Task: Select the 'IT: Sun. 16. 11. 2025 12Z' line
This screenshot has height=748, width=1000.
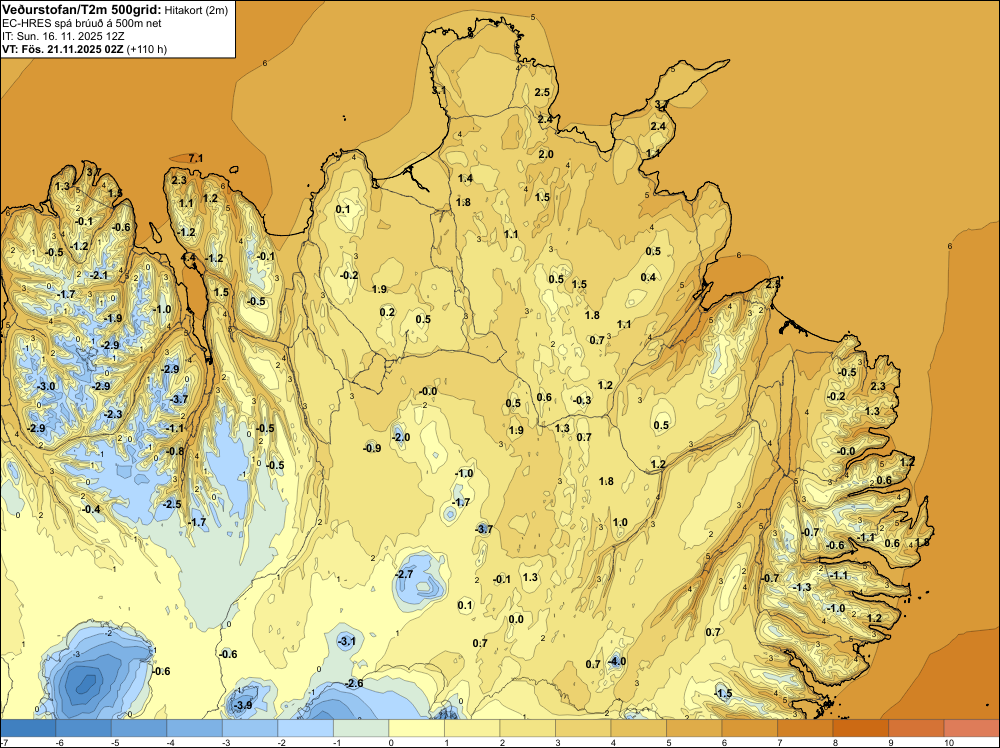Action: (x=63, y=36)
